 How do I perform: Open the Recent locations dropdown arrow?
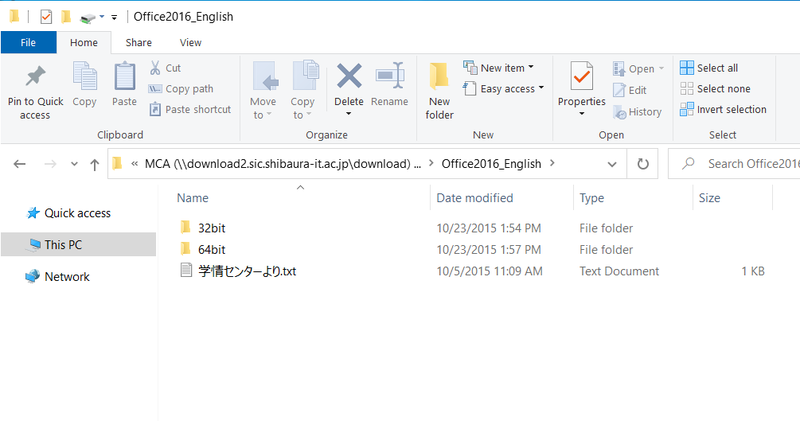74,164
